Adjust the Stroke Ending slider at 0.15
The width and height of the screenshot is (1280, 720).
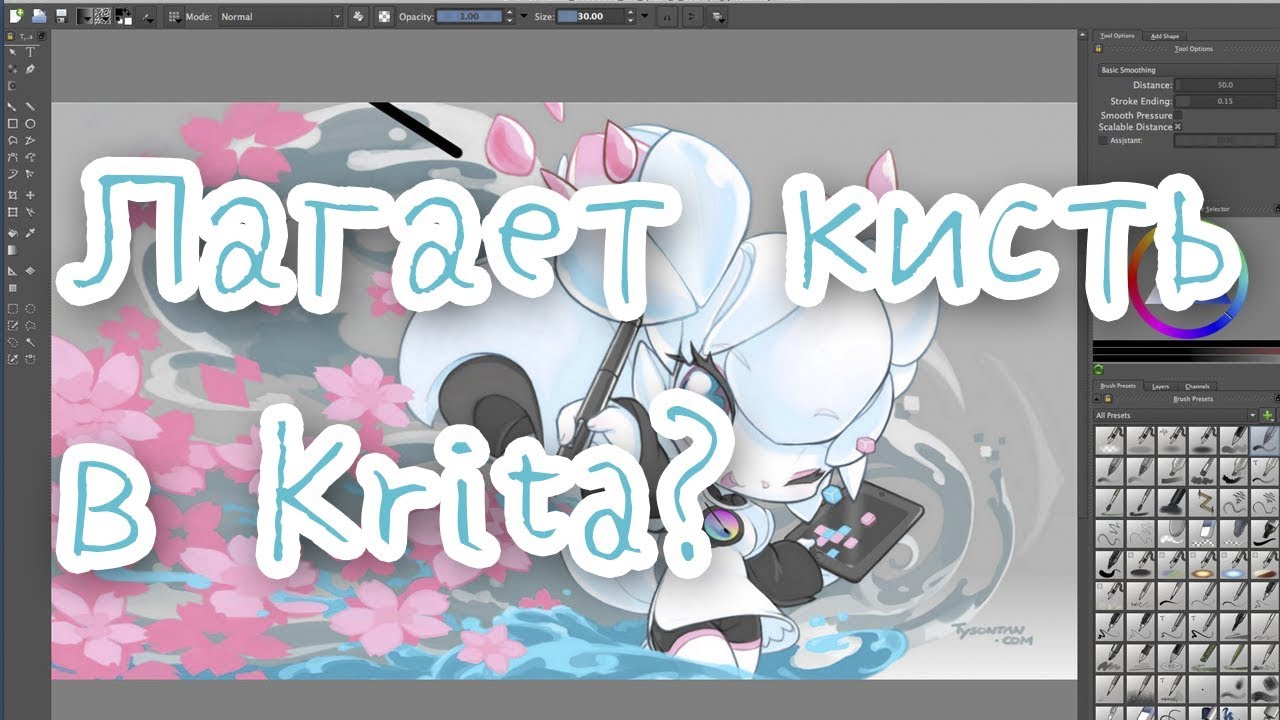pyautogui.click(x=1225, y=101)
